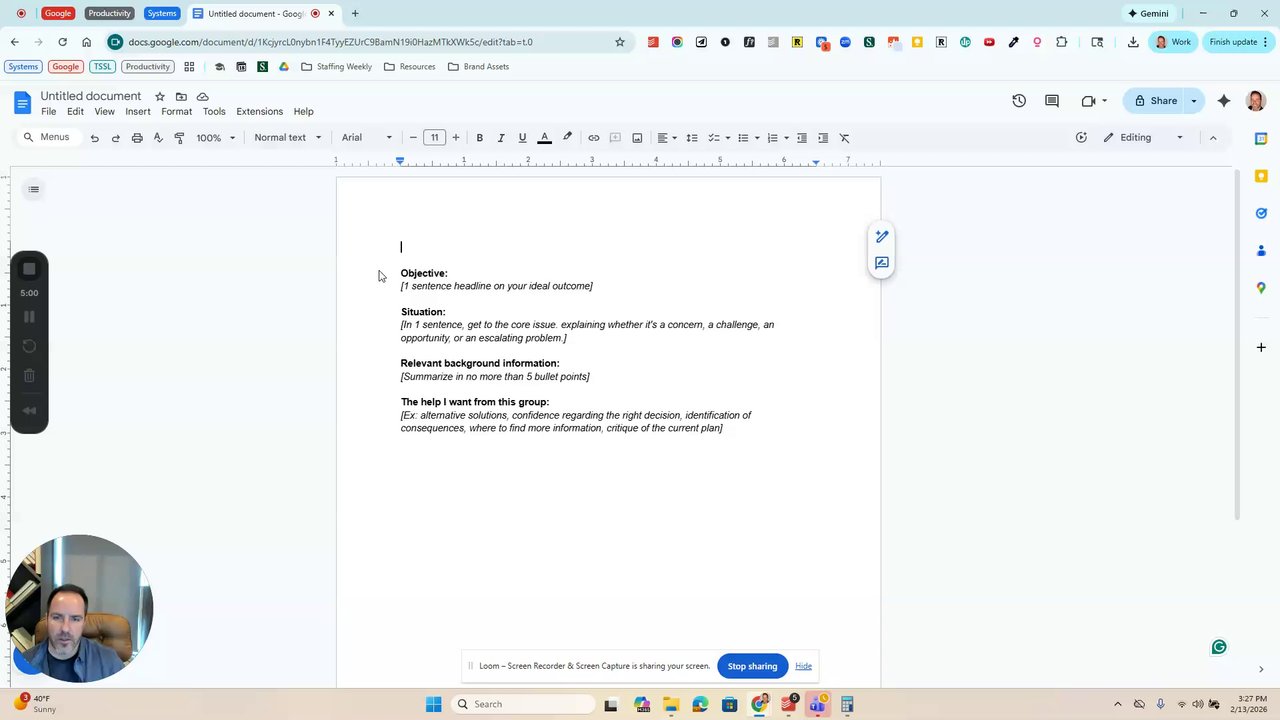1280x720 pixels.
Task: Activate the paint format tool
Action: click(179, 138)
